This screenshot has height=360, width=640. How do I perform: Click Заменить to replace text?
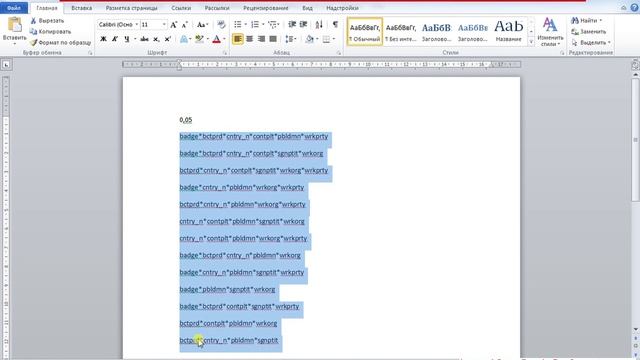[589, 31]
